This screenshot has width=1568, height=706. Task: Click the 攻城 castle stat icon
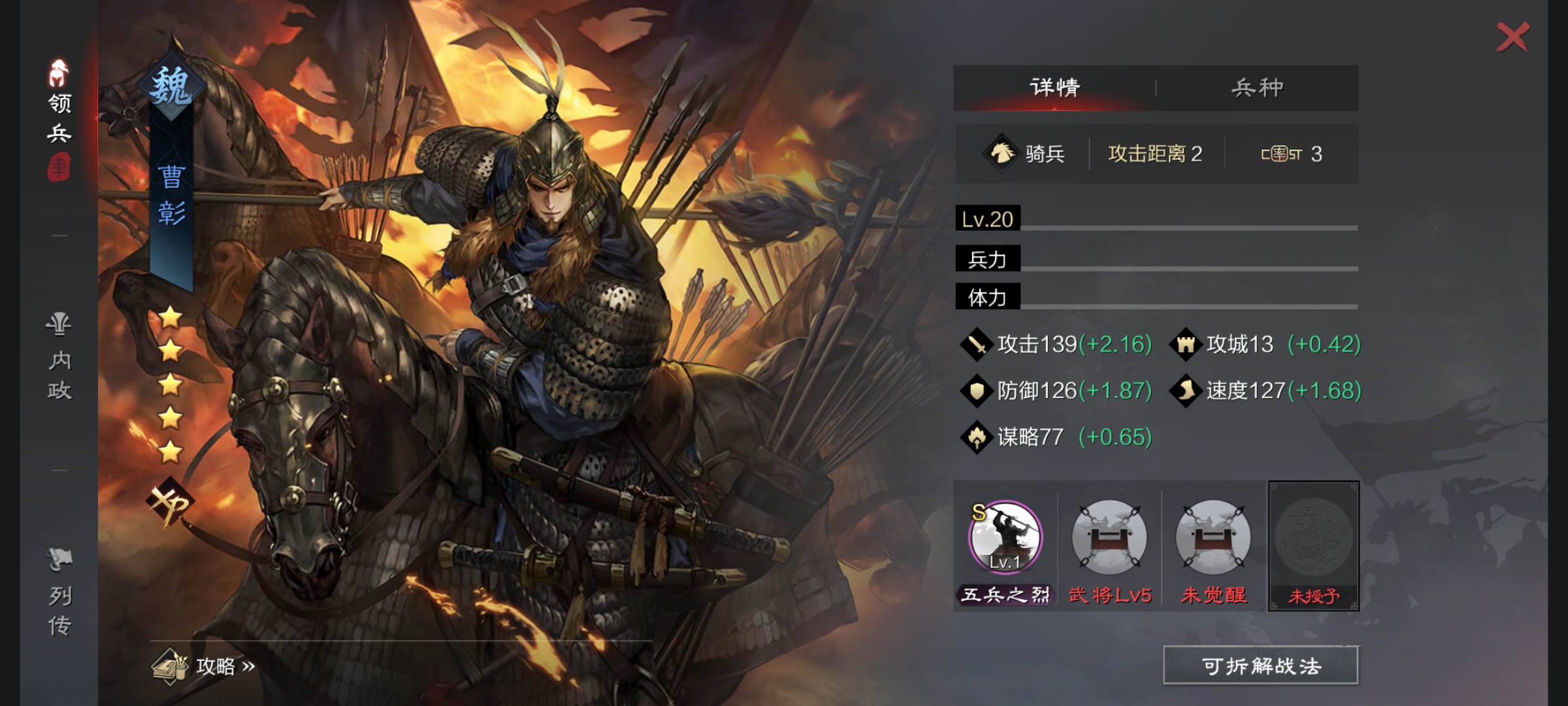click(1186, 344)
